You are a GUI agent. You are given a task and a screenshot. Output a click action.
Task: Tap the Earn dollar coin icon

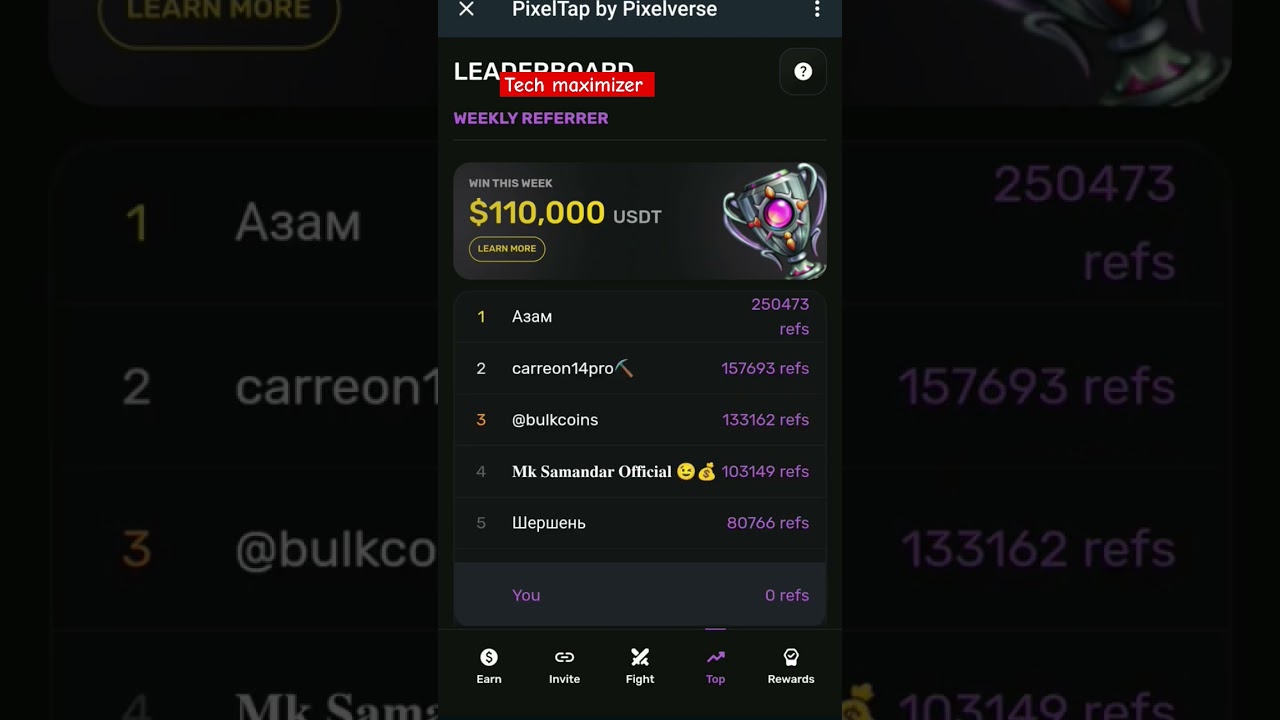click(489, 657)
